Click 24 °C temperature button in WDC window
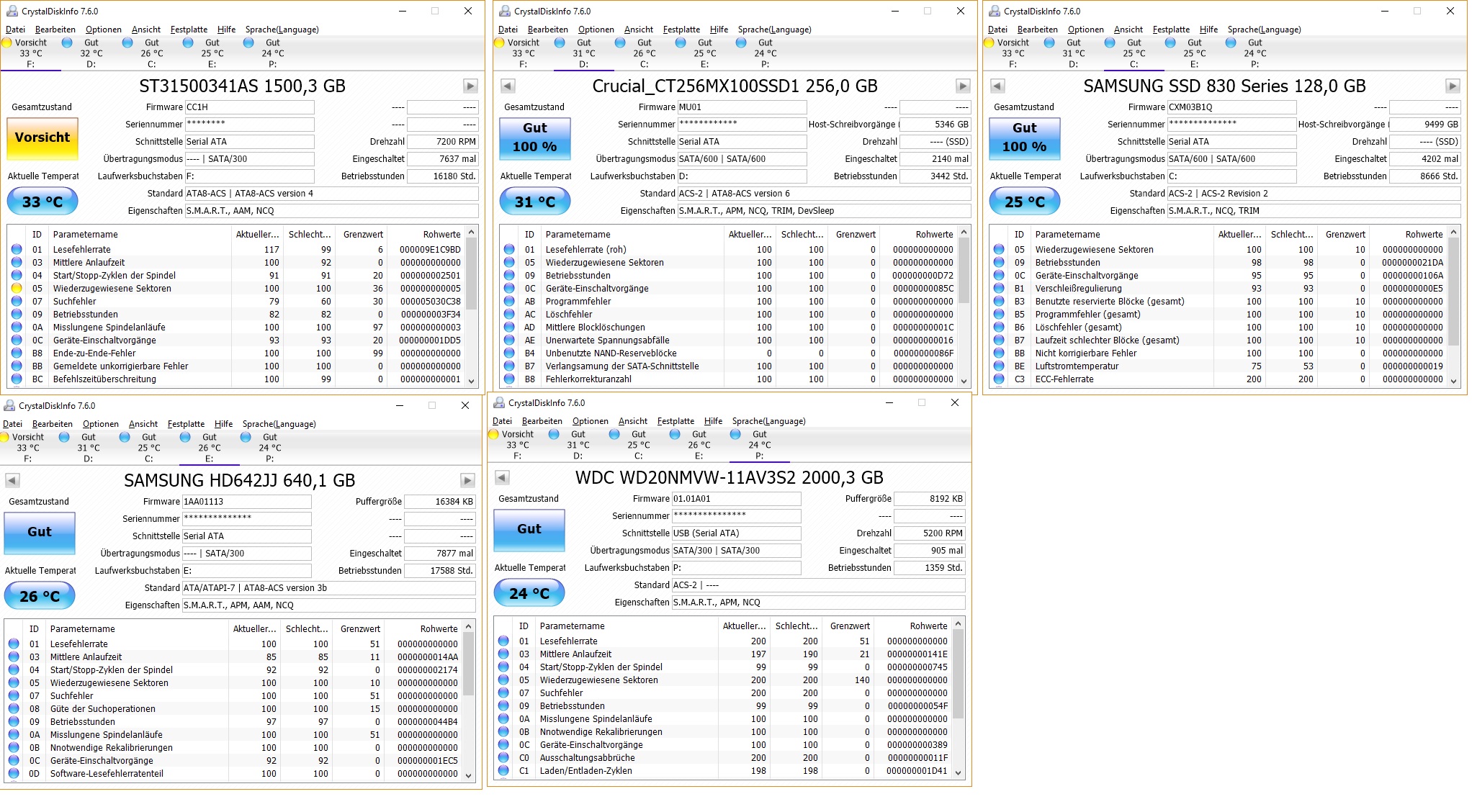1472x812 pixels. click(529, 594)
